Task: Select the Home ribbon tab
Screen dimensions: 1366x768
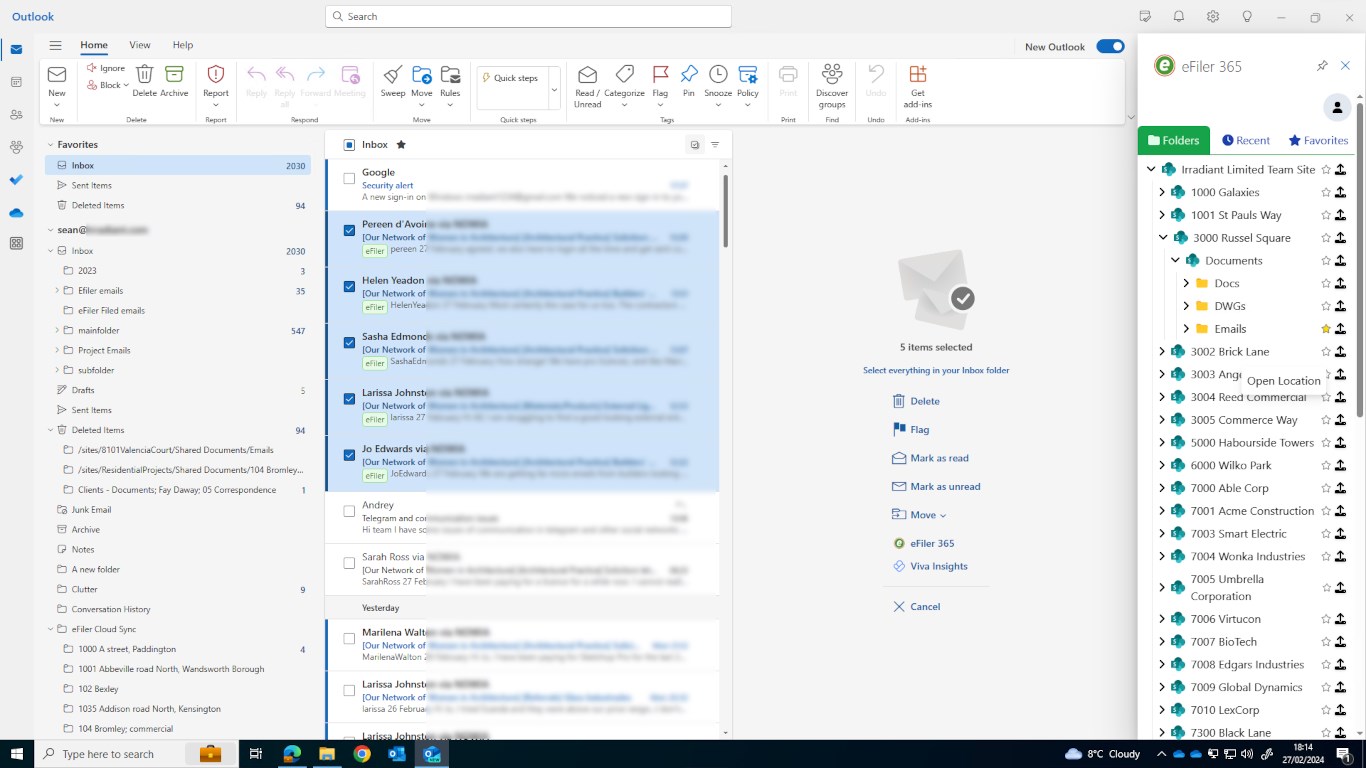Action: click(94, 45)
